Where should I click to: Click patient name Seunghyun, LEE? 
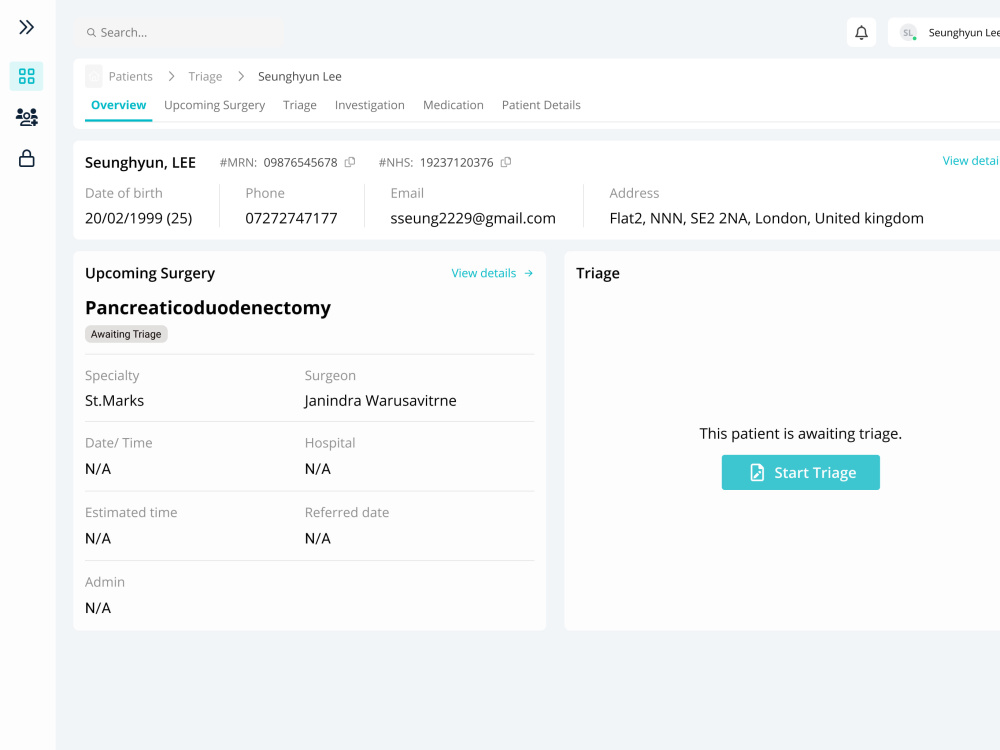(x=140, y=163)
